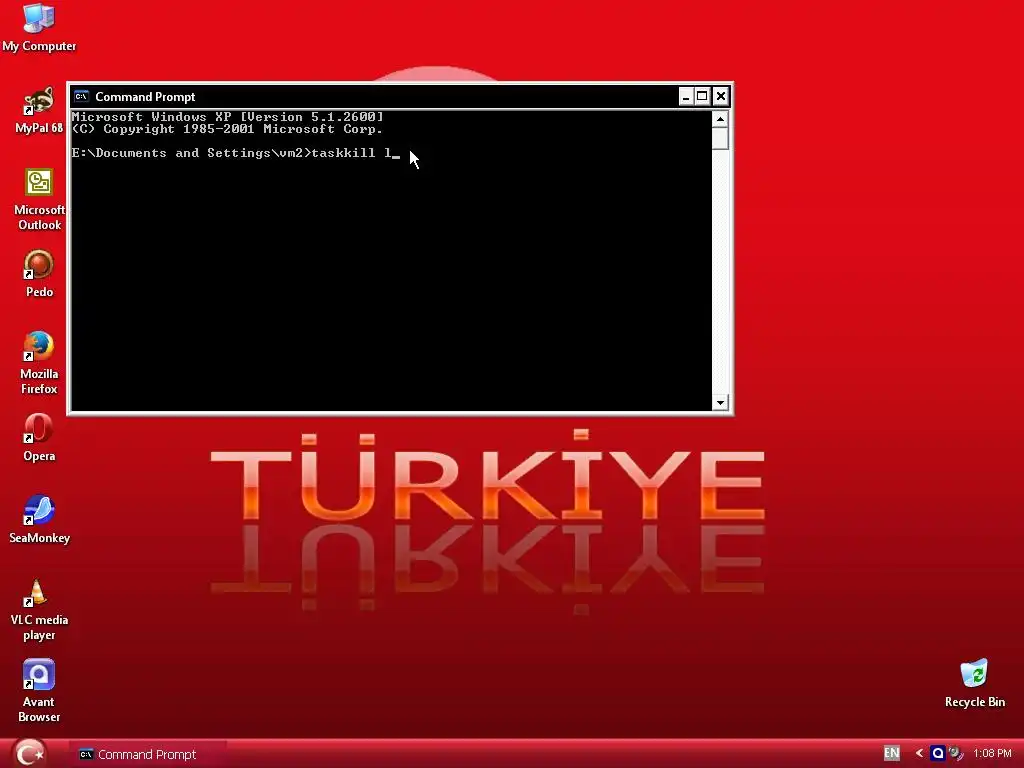Screen dimensions: 1024x768
Task: Open the Start button with crescent logo
Action: 29,754
